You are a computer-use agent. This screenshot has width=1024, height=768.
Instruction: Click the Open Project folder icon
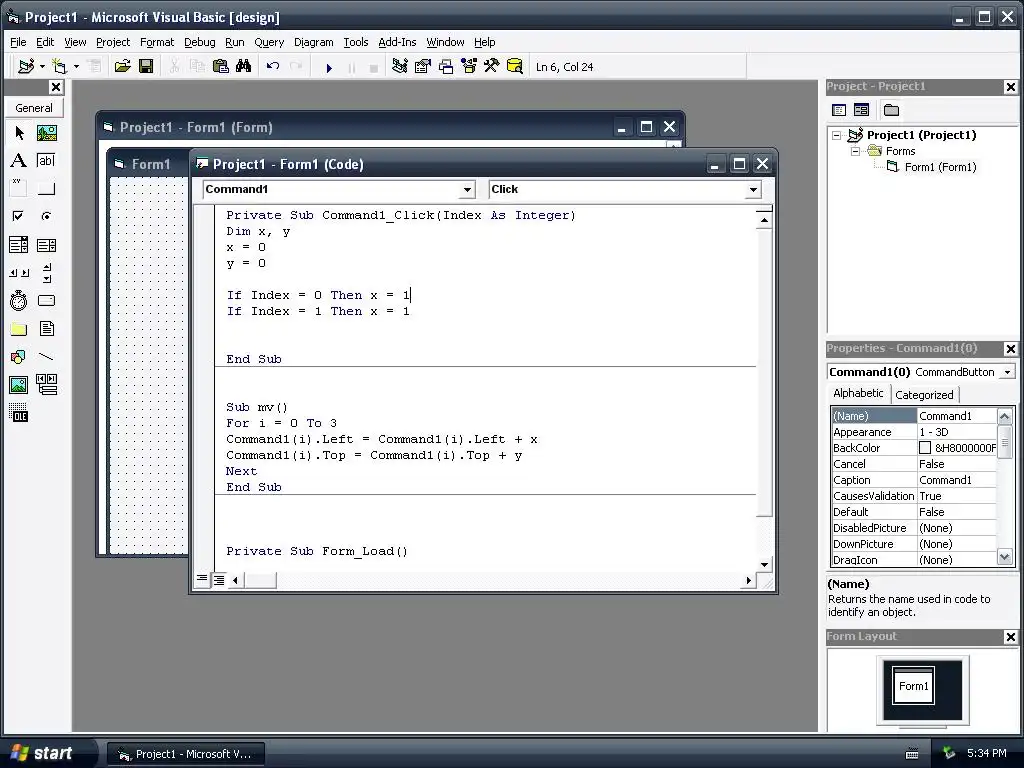coord(122,67)
